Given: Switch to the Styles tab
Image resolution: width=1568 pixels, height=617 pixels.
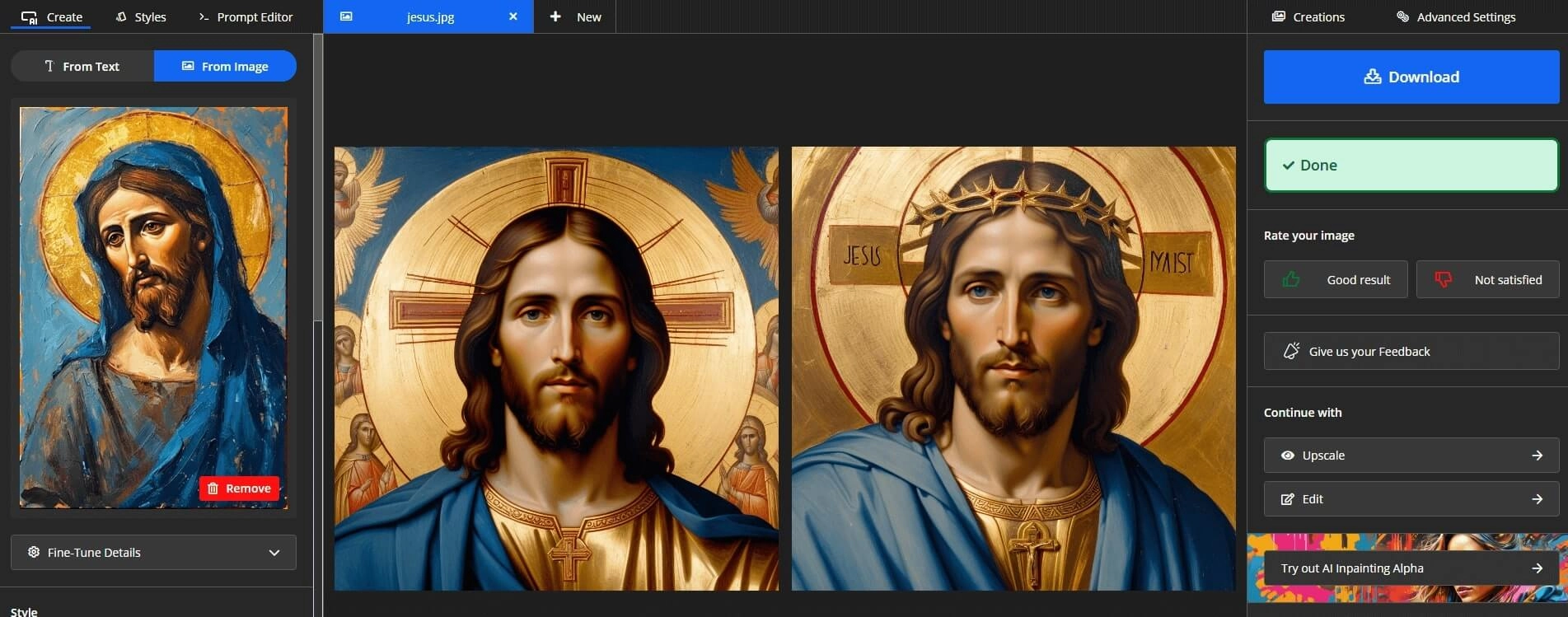Looking at the screenshot, I should [141, 16].
